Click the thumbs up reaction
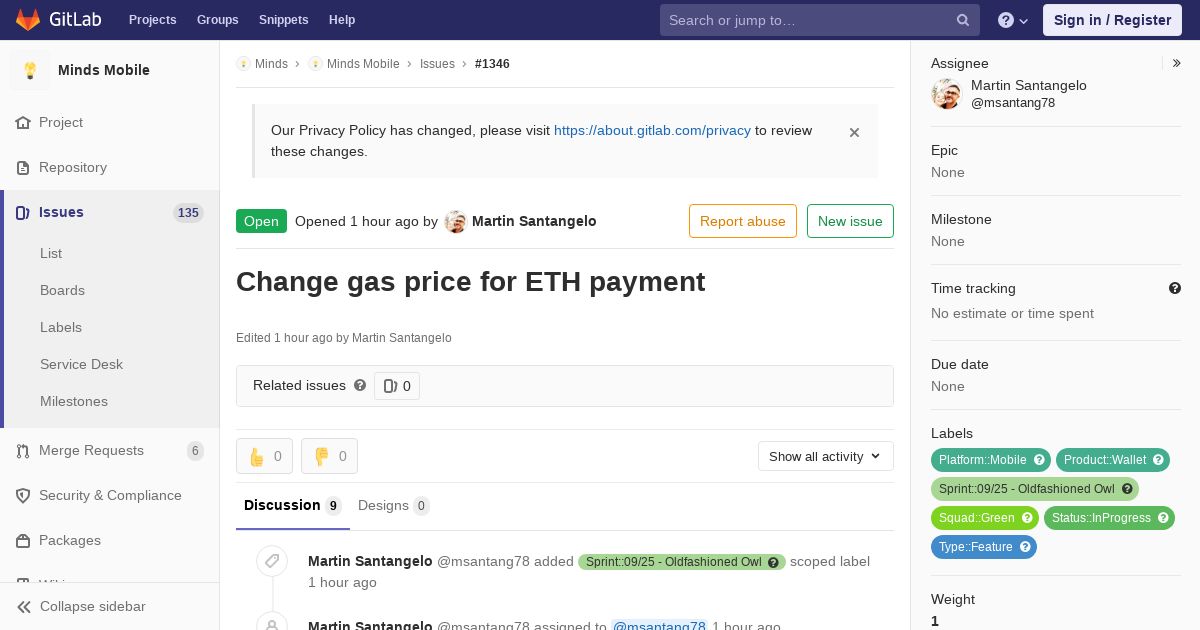Image resolution: width=1200 pixels, height=630 pixels. tap(264, 456)
